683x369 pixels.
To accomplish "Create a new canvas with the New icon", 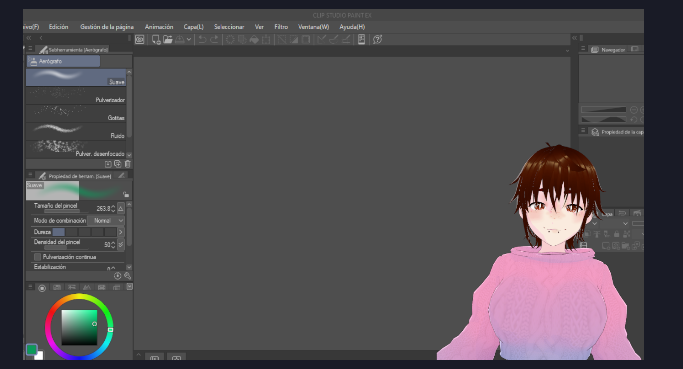I will (156, 40).
